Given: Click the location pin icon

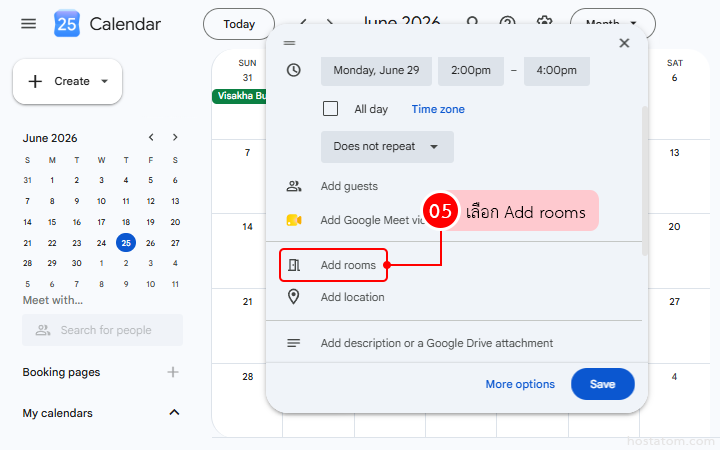Looking at the screenshot, I should point(293,297).
